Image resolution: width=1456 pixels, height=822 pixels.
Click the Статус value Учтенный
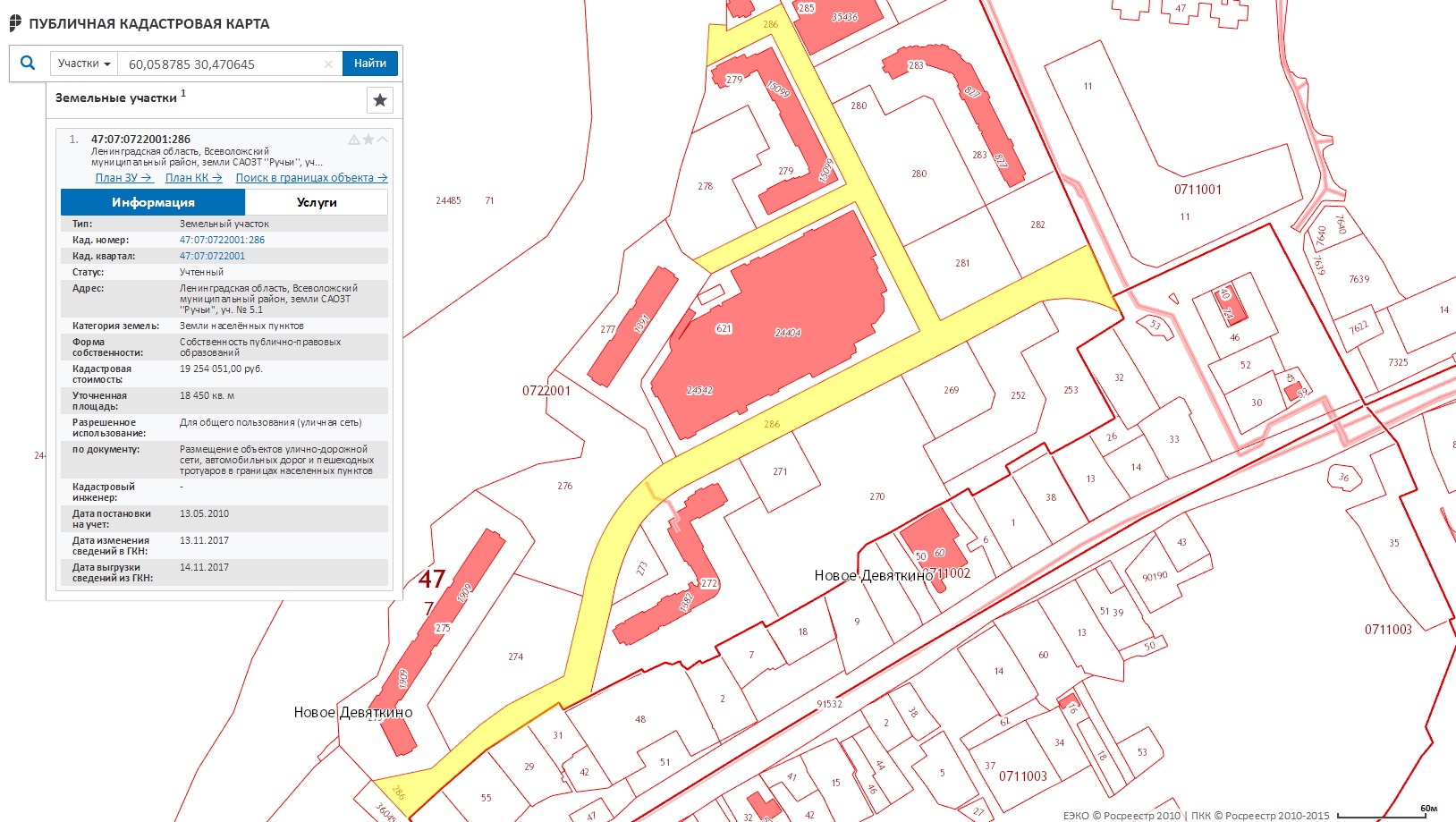[201, 272]
